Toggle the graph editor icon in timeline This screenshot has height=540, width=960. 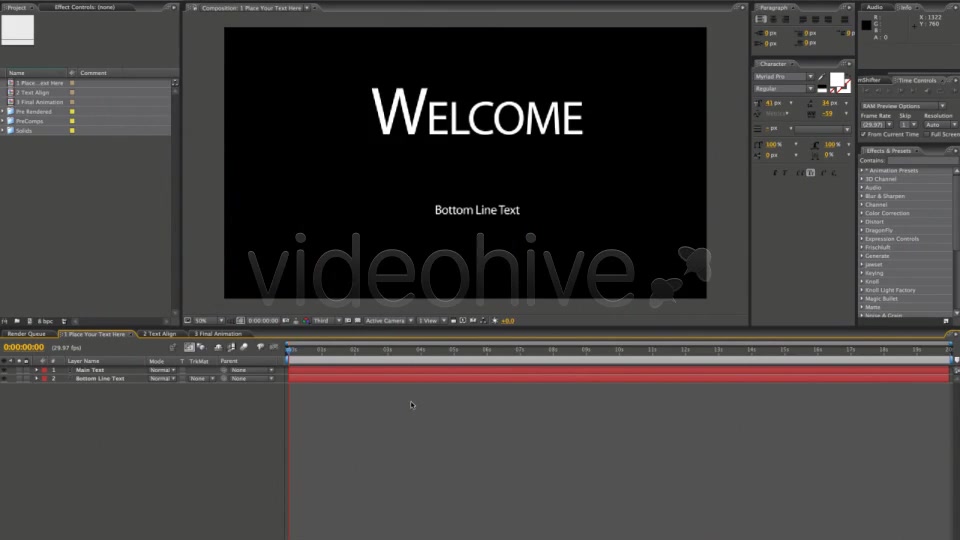pos(274,347)
